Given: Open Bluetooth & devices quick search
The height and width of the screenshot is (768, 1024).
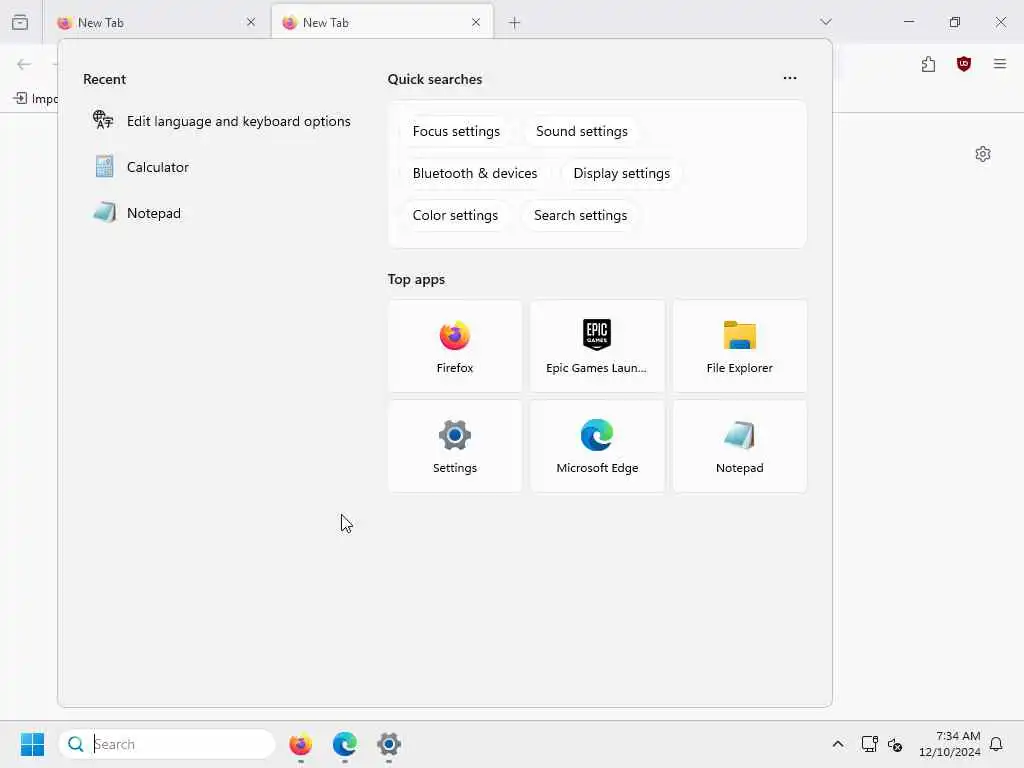Looking at the screenshot, I should [475, 173].
